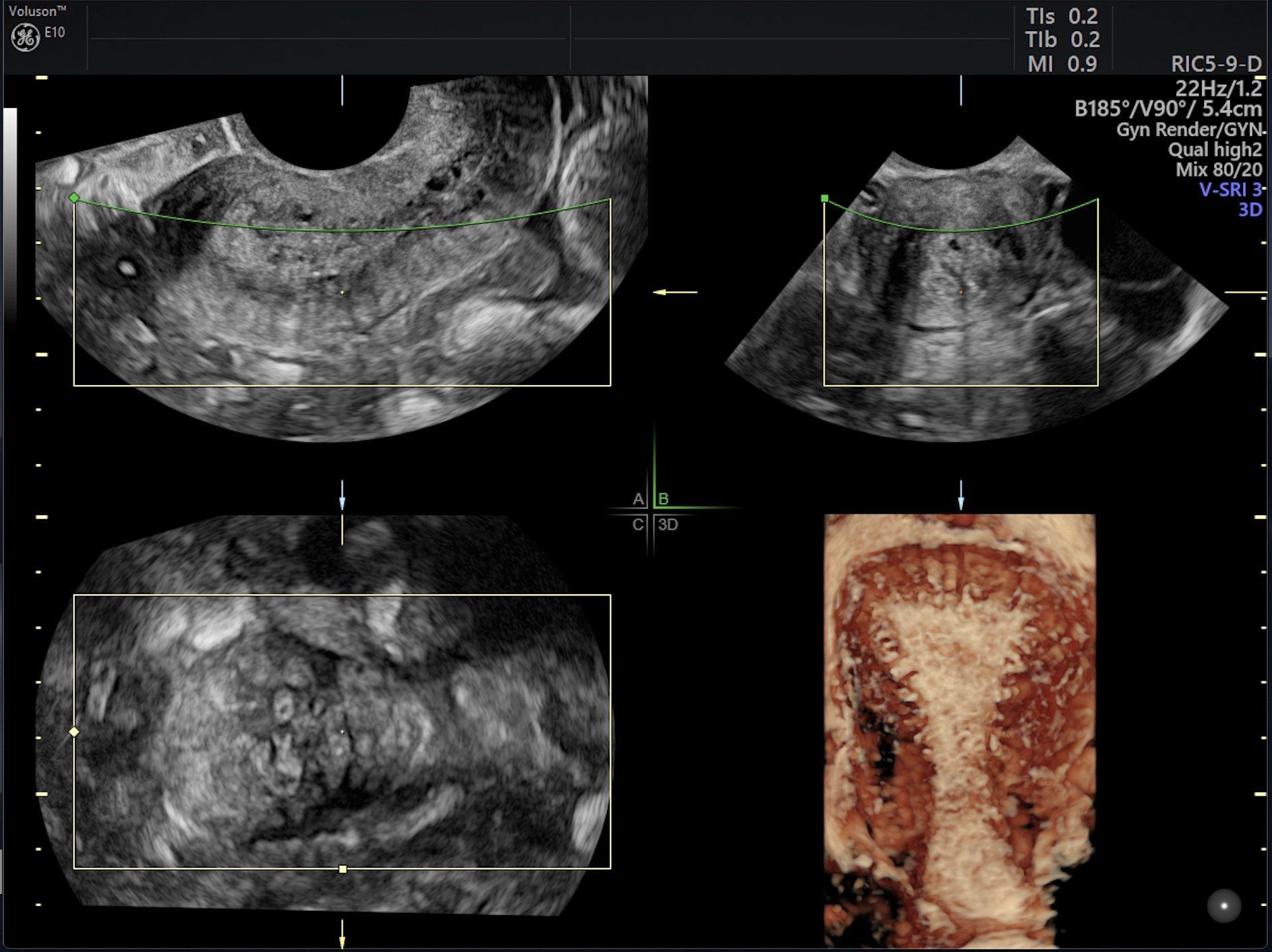Click the 3D rendered uterus image
The width and height of the screenshot is (1272, 952).
click(960, 728)
